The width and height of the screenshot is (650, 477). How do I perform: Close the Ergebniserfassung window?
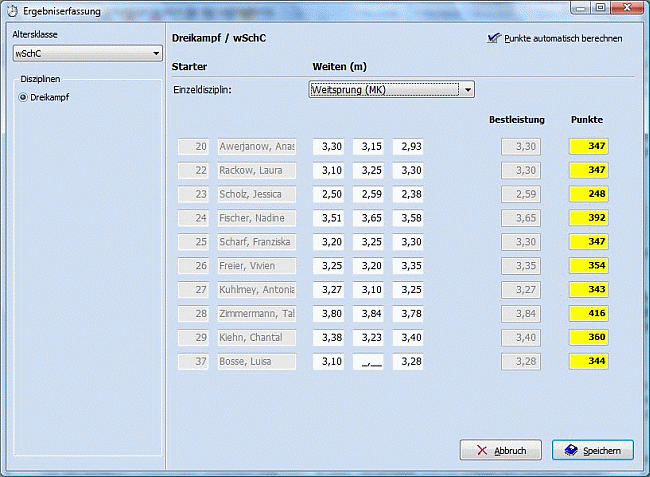coord(627,8)
